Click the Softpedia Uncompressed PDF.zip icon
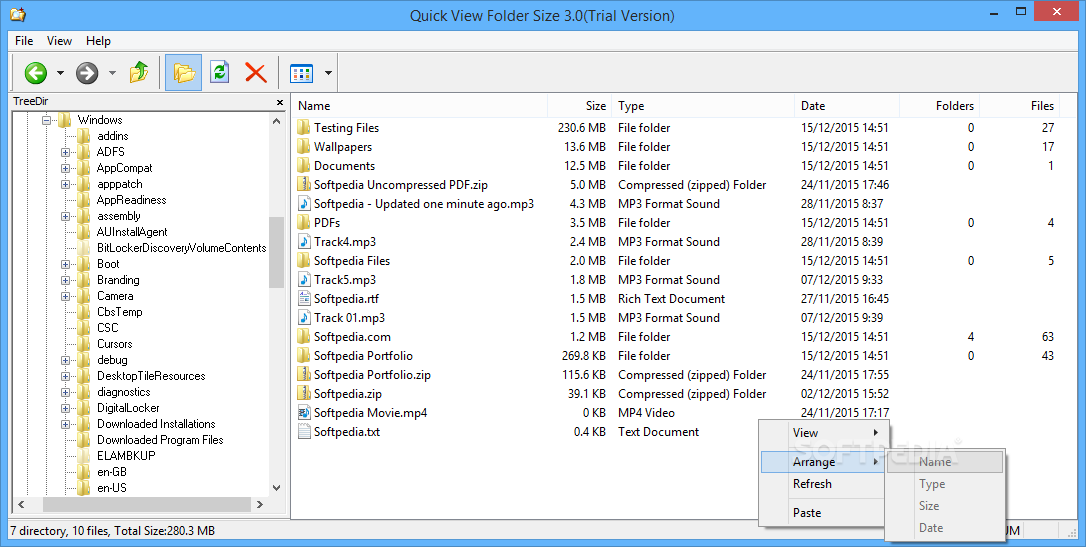 (x=303, y=185)
